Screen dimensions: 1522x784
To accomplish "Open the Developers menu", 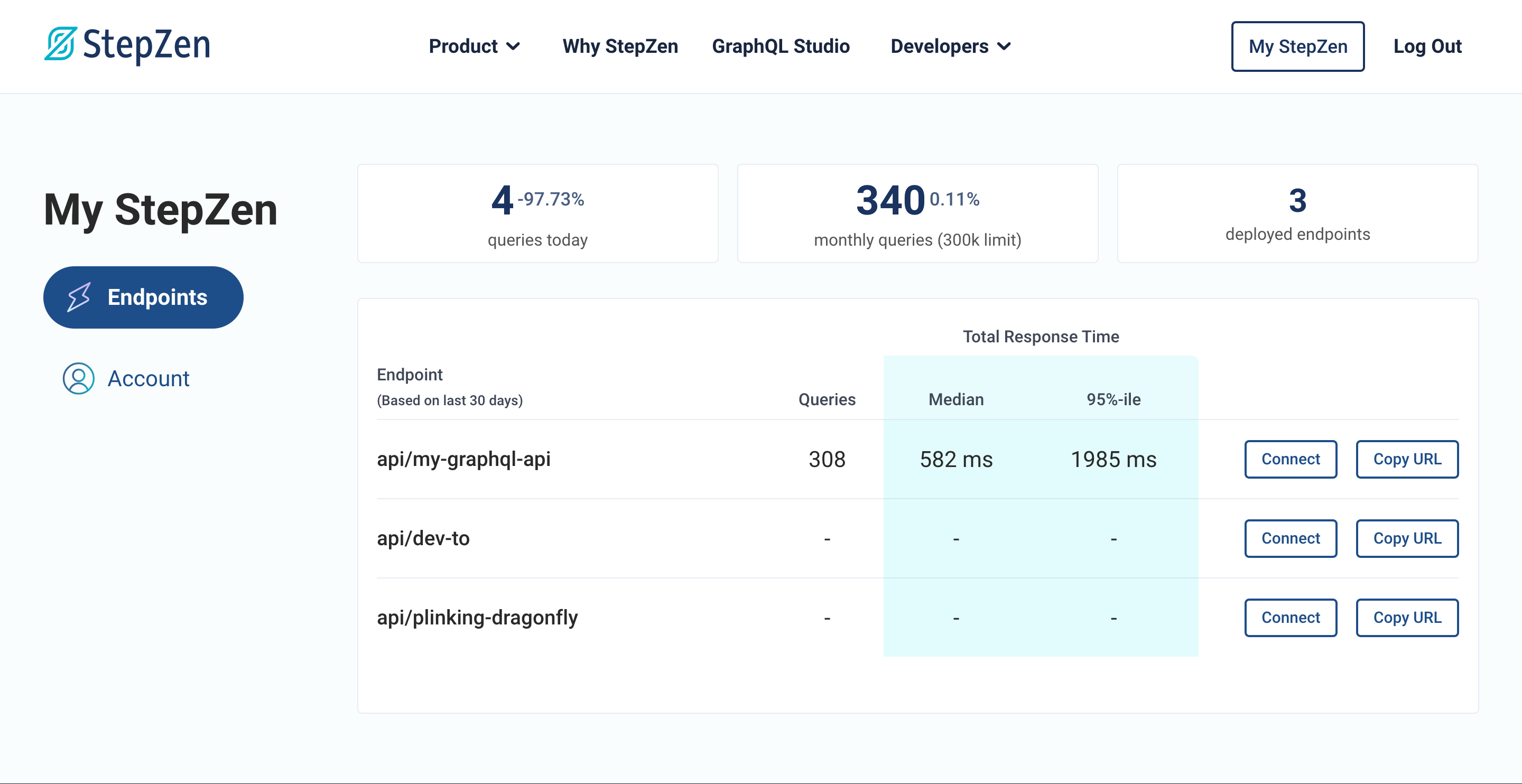I will point(951,46).
